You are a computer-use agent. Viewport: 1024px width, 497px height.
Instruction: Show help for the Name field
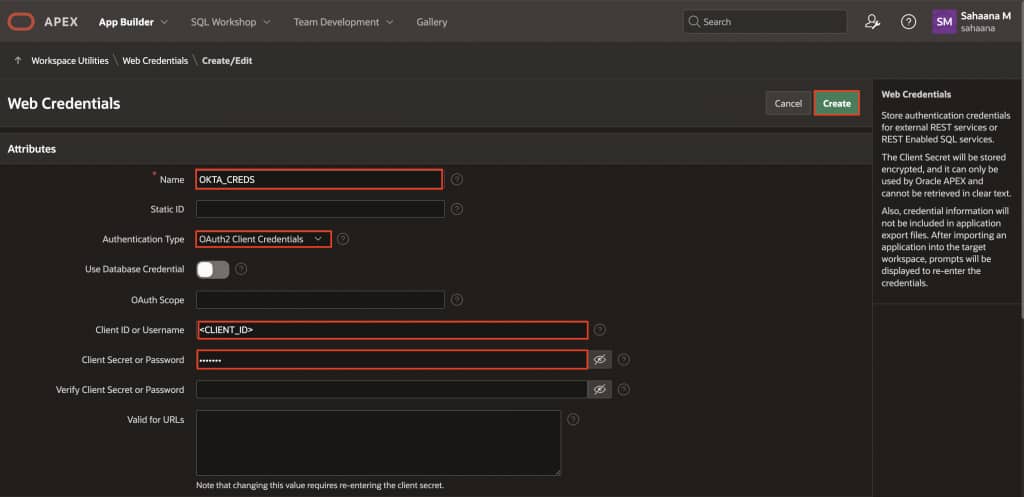point(457,179)
